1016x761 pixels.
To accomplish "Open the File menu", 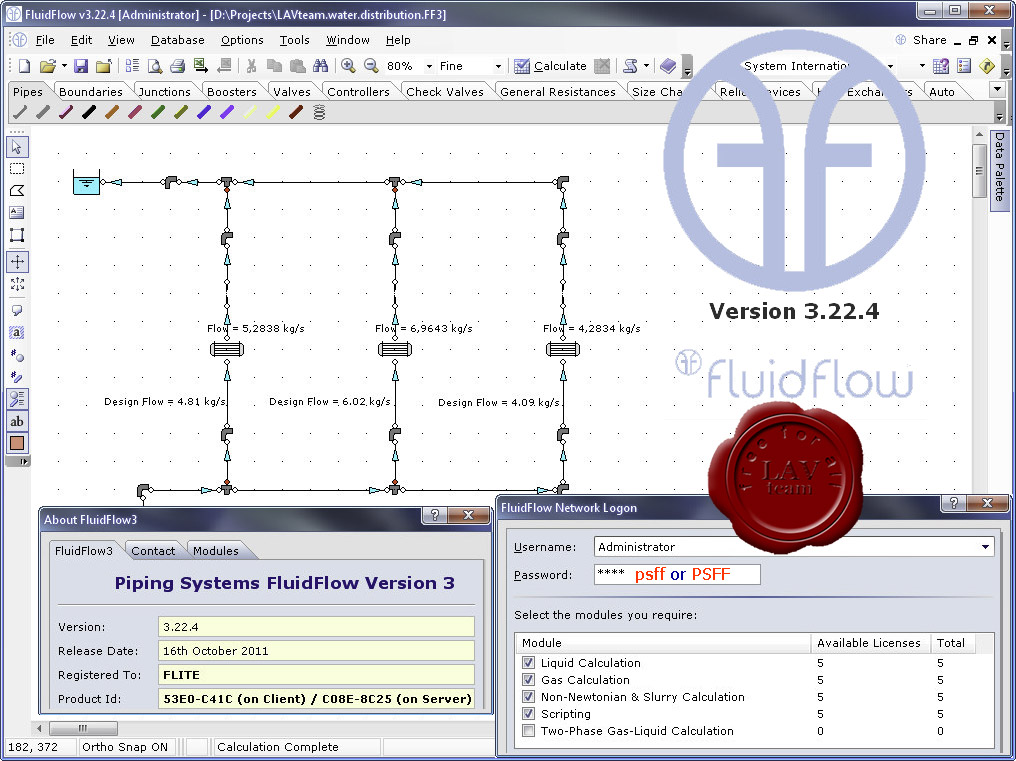I will (x=45, y=40).
